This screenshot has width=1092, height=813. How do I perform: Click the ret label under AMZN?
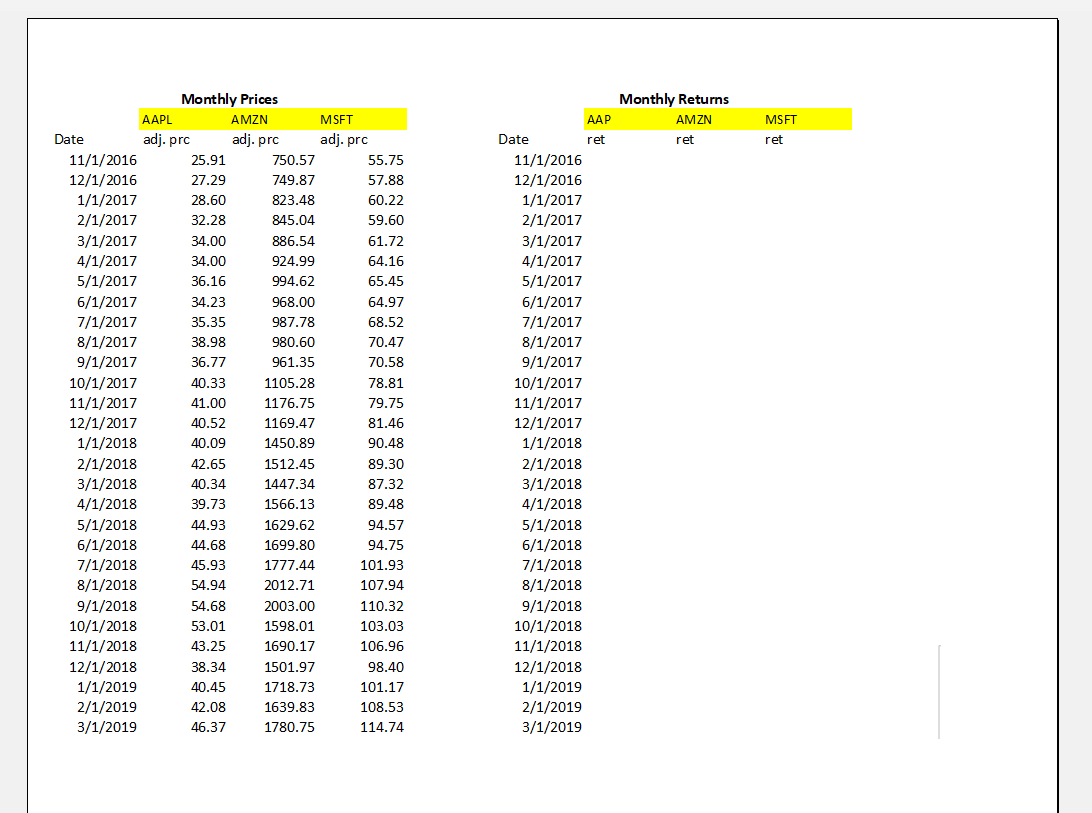[x=684, y=139]
